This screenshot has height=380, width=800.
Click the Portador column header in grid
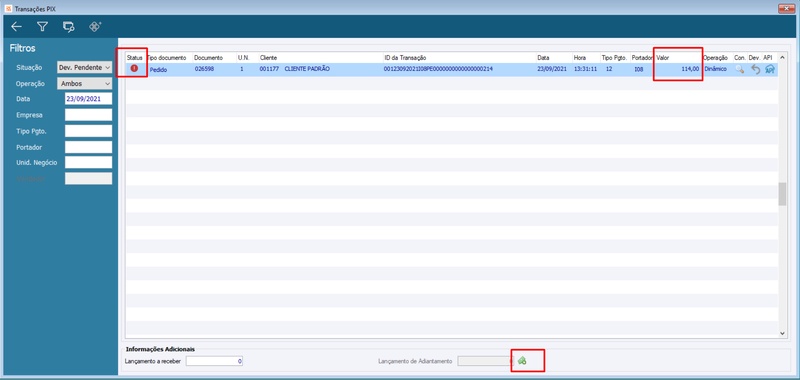[x=642, y=58]
